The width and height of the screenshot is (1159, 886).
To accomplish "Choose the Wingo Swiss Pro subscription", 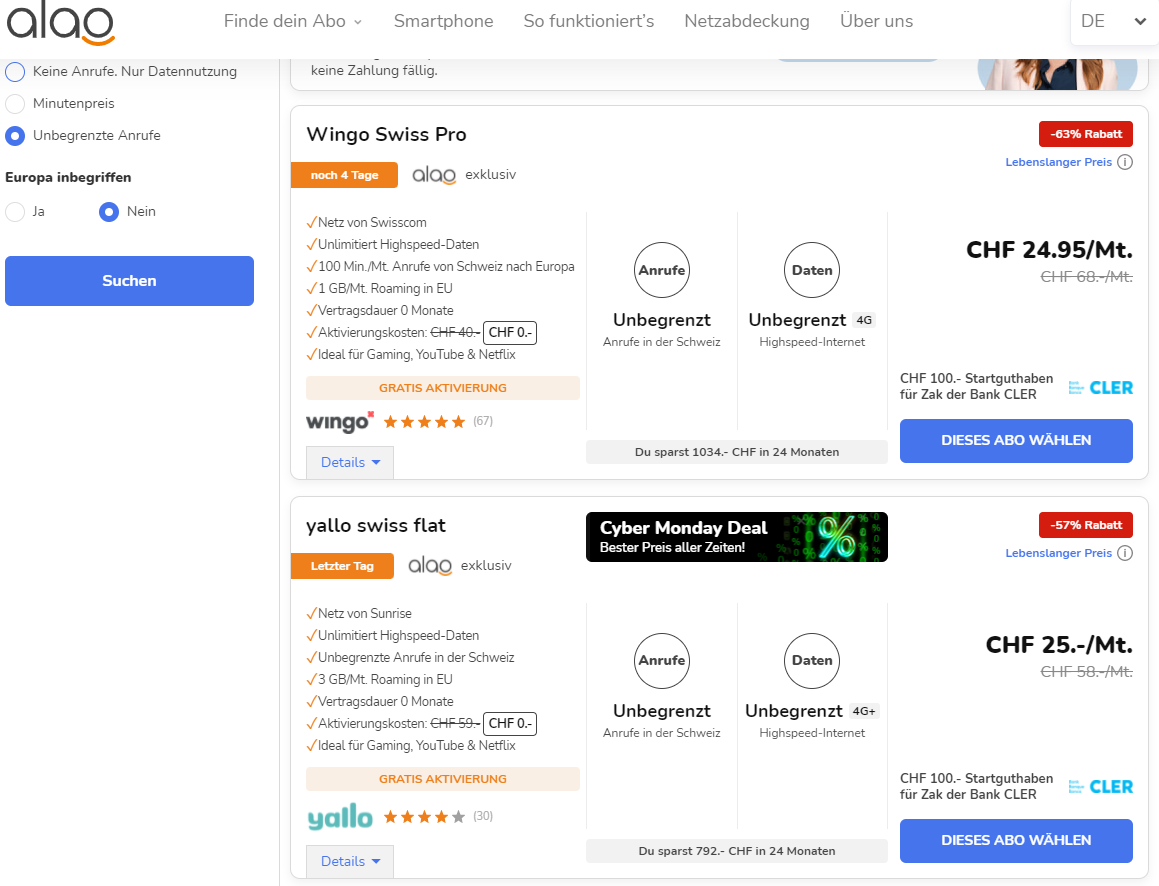I will click(x=1016, y=440).
